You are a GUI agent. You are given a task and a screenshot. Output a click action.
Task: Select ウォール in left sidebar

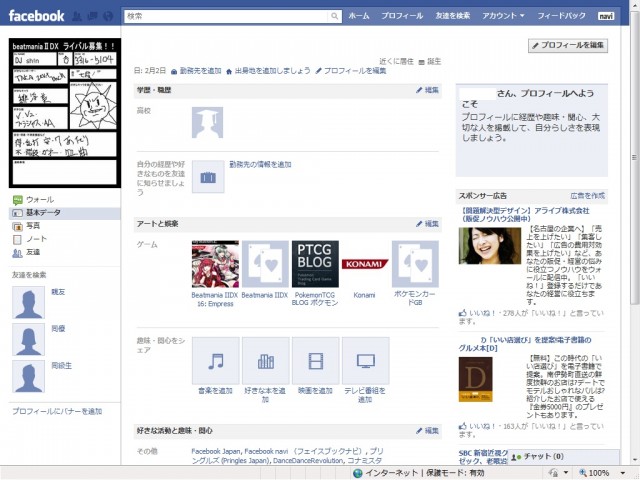(x=40, y=200)
